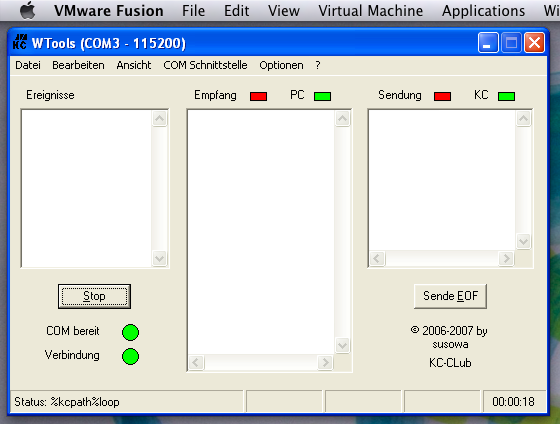Screen dimensions: 560x424
Task: Open the Bearbeiten menu
Action: (78, 65)
